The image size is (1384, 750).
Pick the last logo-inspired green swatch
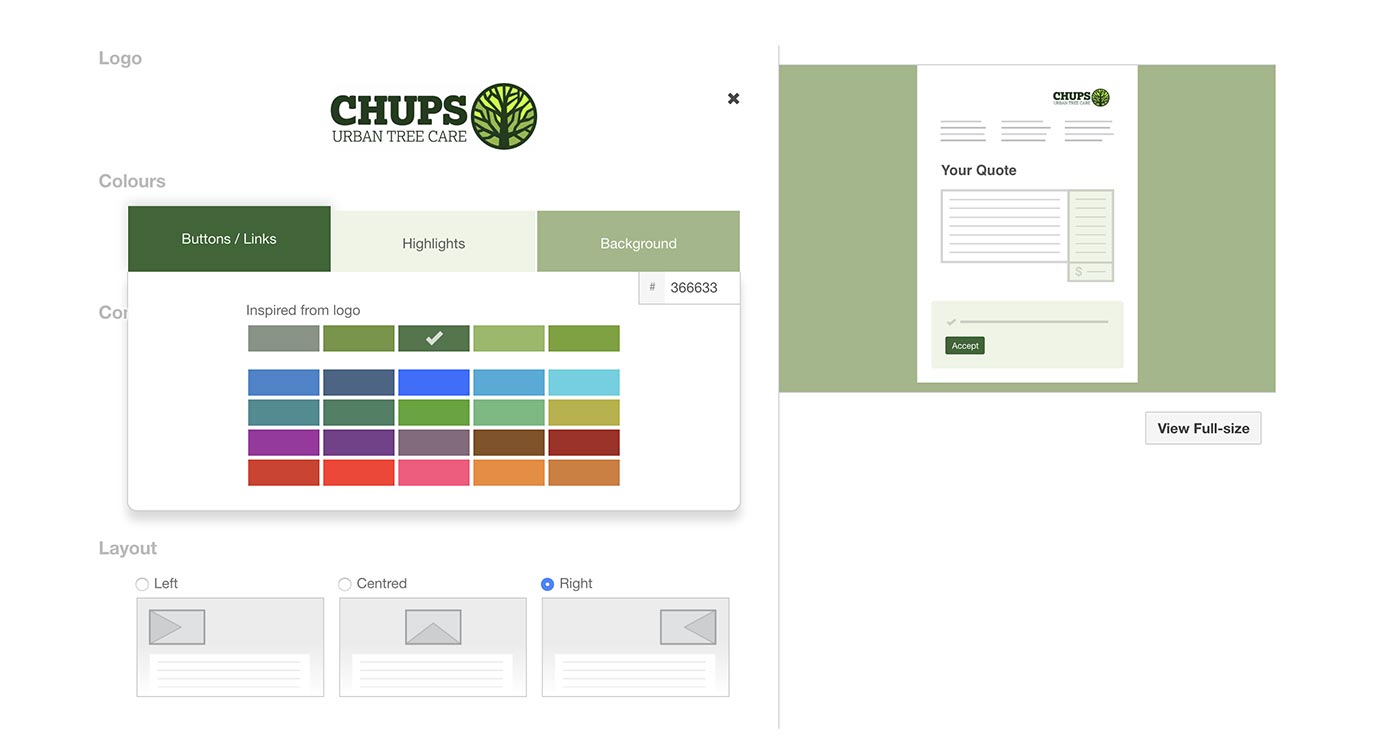click(x=584, y=339)
